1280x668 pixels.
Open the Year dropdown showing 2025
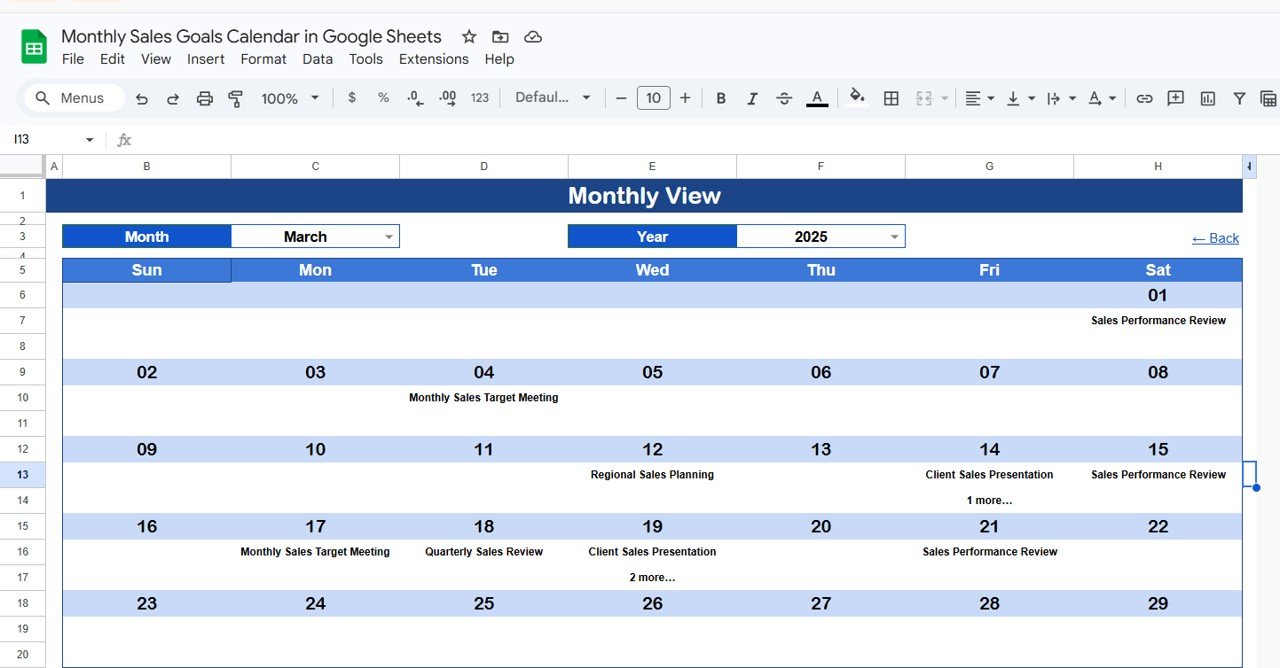893,236
